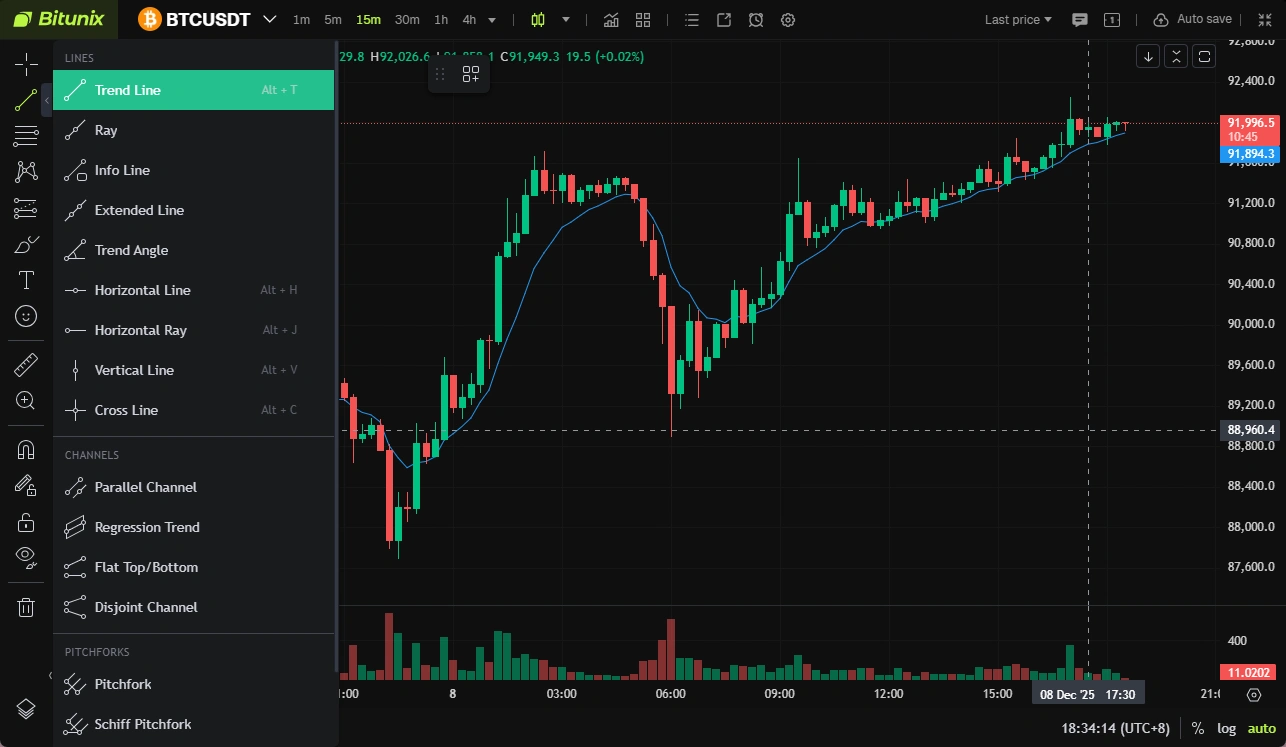Image resolution: width=1286 pixels, height=747 pixels.
Task: Toggle the log scale option
Action: (x=1226, y=728)
